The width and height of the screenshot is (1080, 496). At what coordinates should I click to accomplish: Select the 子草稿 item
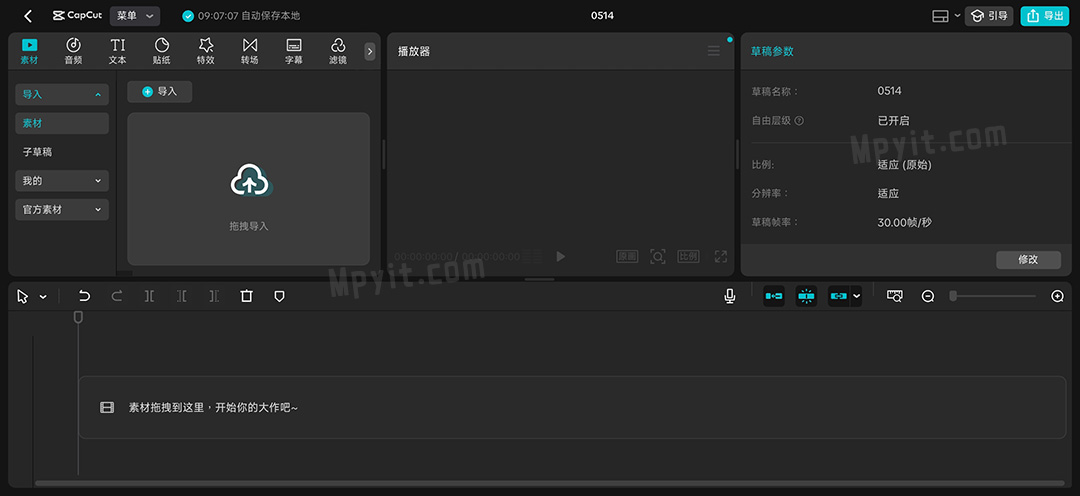[x=62, y=152]
